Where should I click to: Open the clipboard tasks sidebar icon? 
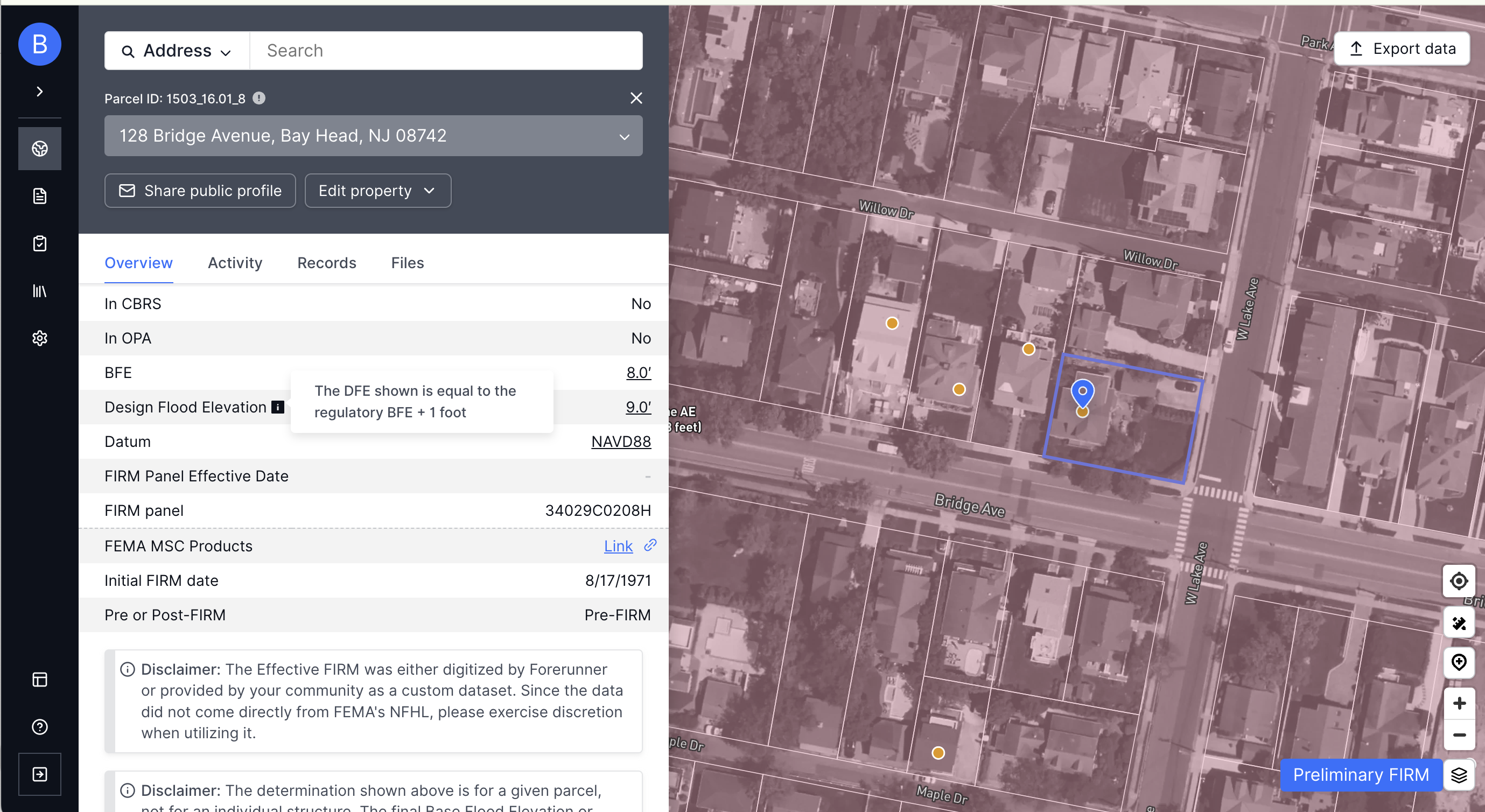tap(39, 243)
